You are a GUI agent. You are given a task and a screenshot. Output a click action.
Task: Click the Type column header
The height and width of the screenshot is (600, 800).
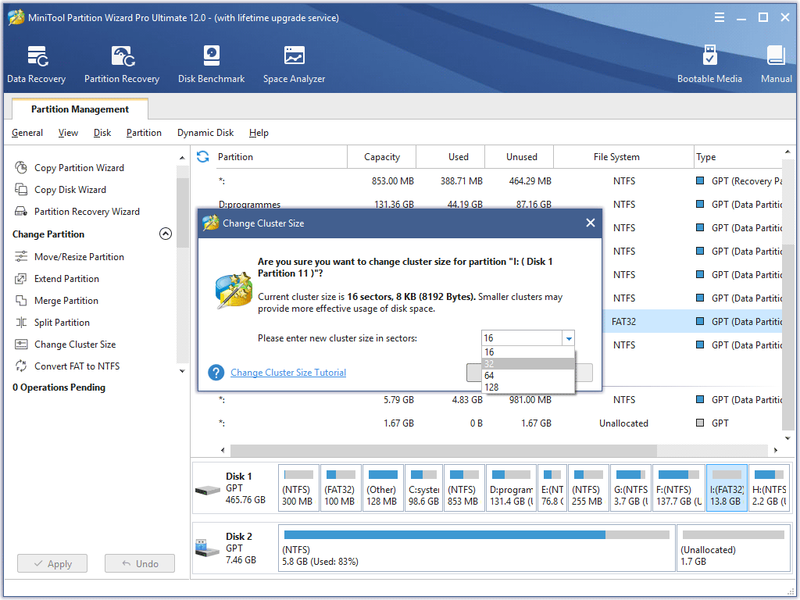tap(738, 157)
